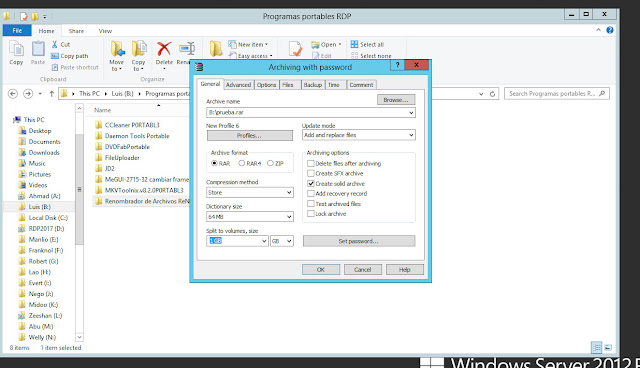Open the Update mode dropdown
Image resolution: width=640 pixels, height=368 pixels.
click(x=411, y=135)
